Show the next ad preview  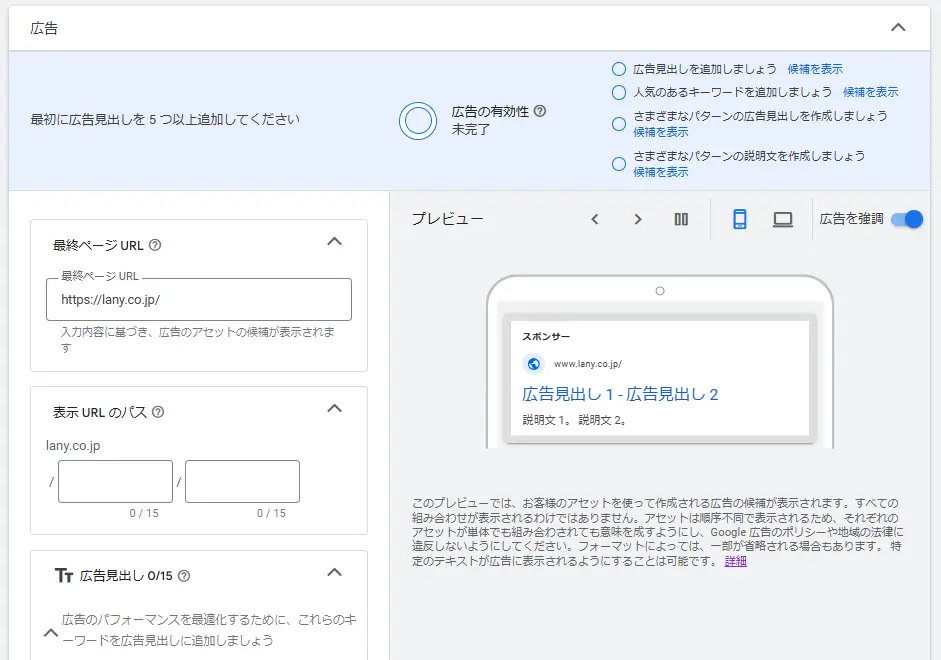click(x=638, y=218)
